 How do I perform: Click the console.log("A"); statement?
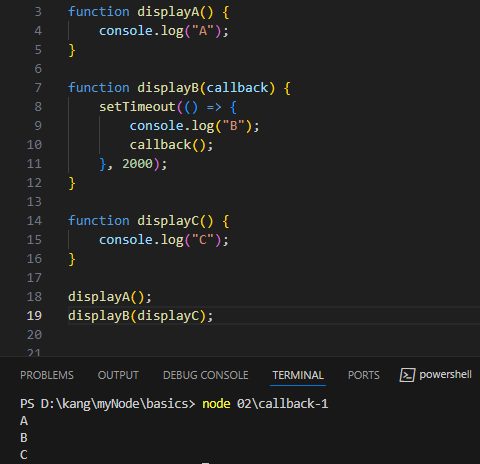click(x=164, y=31)
